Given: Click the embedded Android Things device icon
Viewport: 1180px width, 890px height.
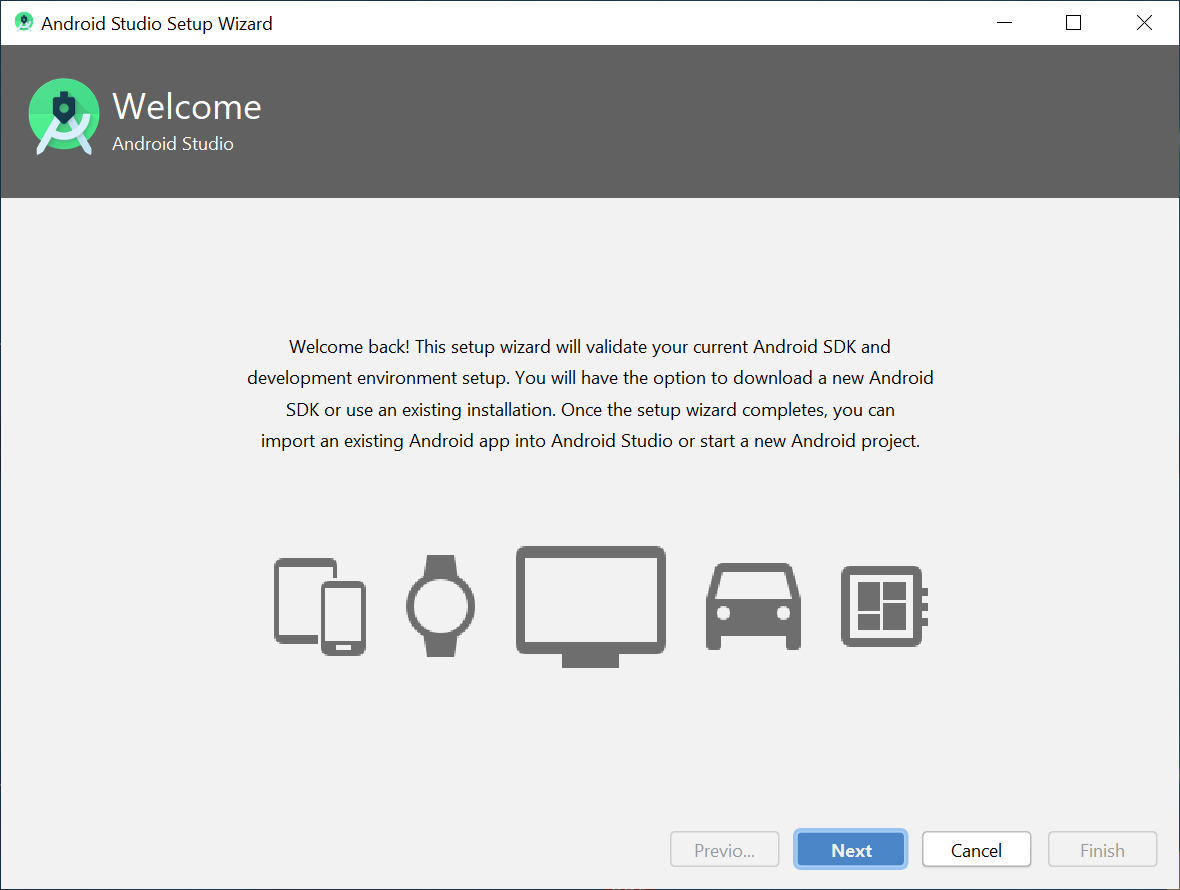Looking at the screenshot, I should click(x=883, y=605).
